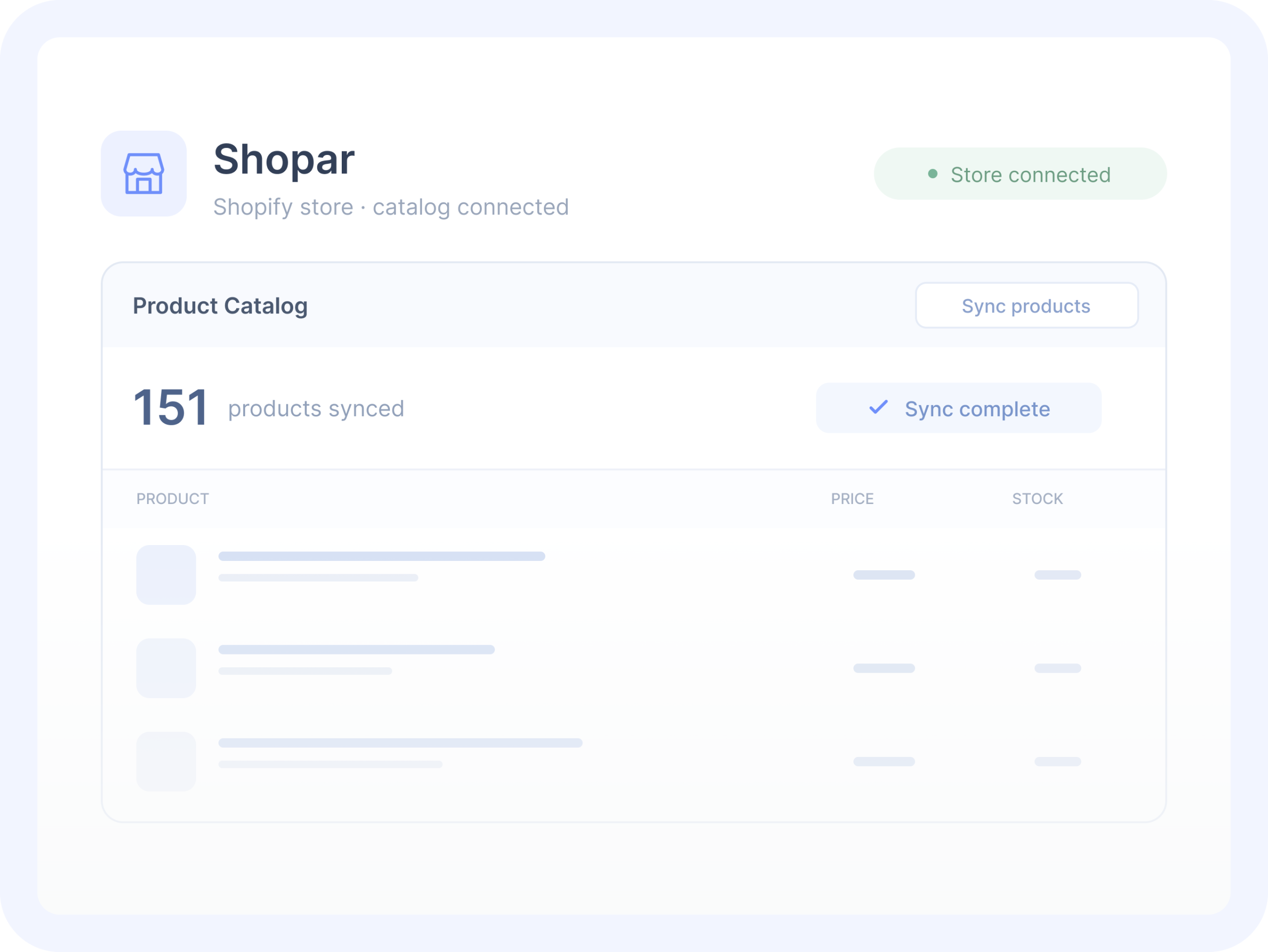Click the Sync complete indicator
Image resolution: width=1268 pixels, height=952 pixels.
[958, 408]
